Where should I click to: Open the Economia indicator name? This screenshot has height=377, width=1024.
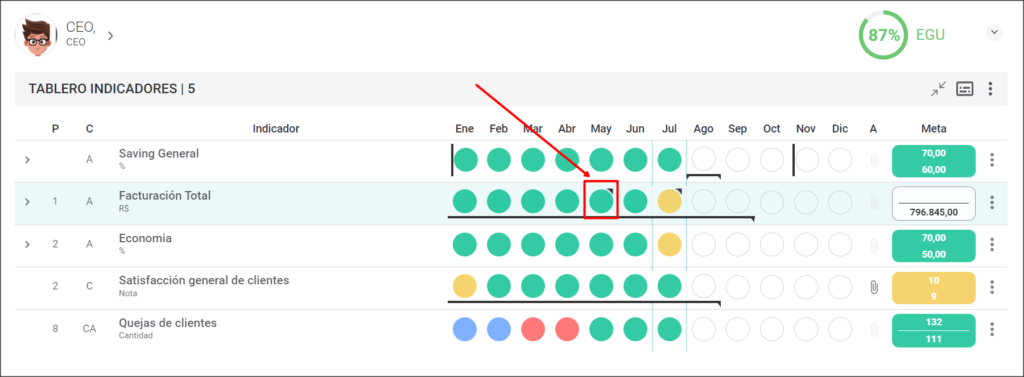[x=145, y=238]
